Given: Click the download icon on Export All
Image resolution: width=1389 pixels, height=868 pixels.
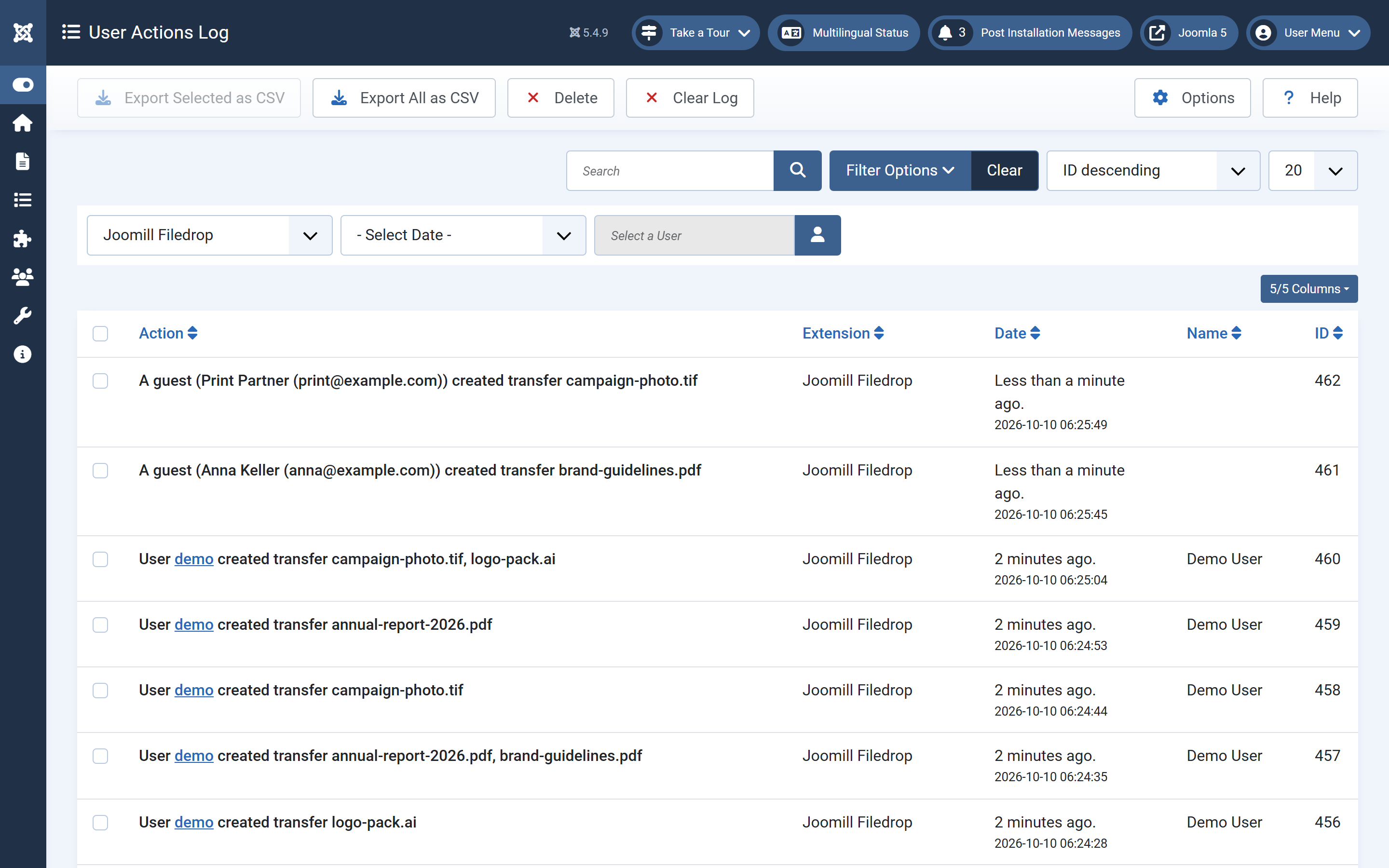Looking at the screenshot, I should pos(339,98).
